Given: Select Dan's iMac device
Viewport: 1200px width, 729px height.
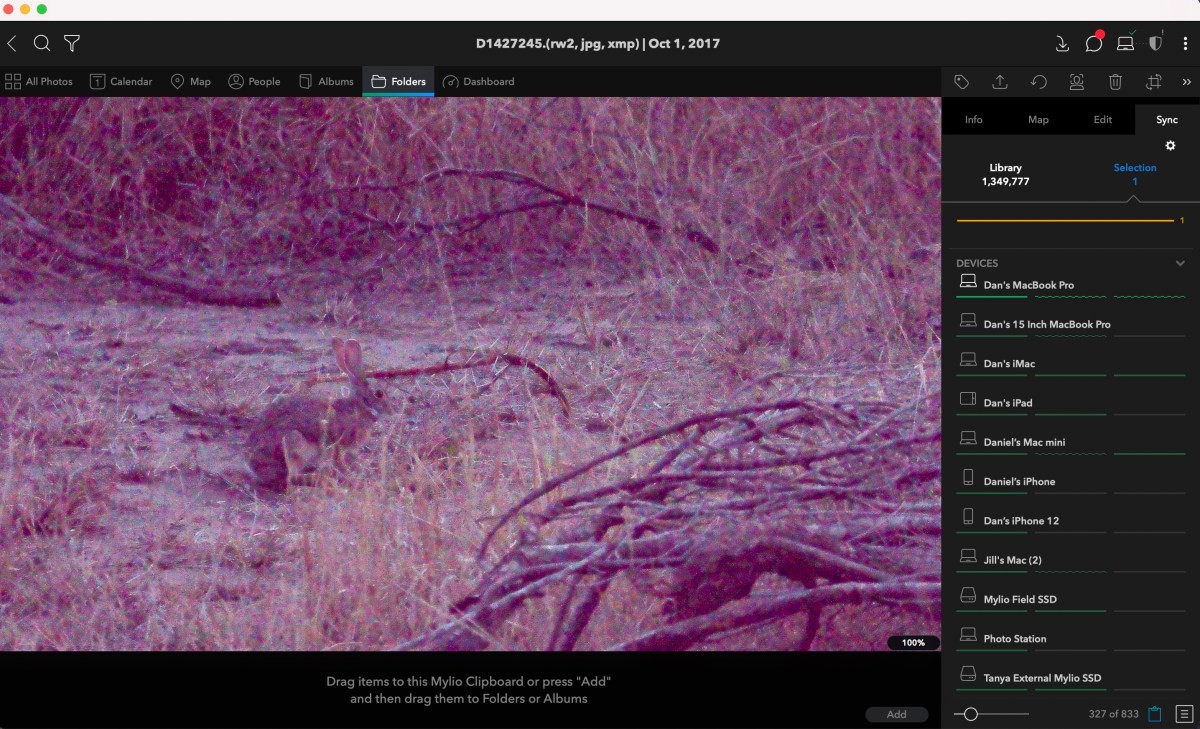Looking at the screenshot, I should point(1071,363).
